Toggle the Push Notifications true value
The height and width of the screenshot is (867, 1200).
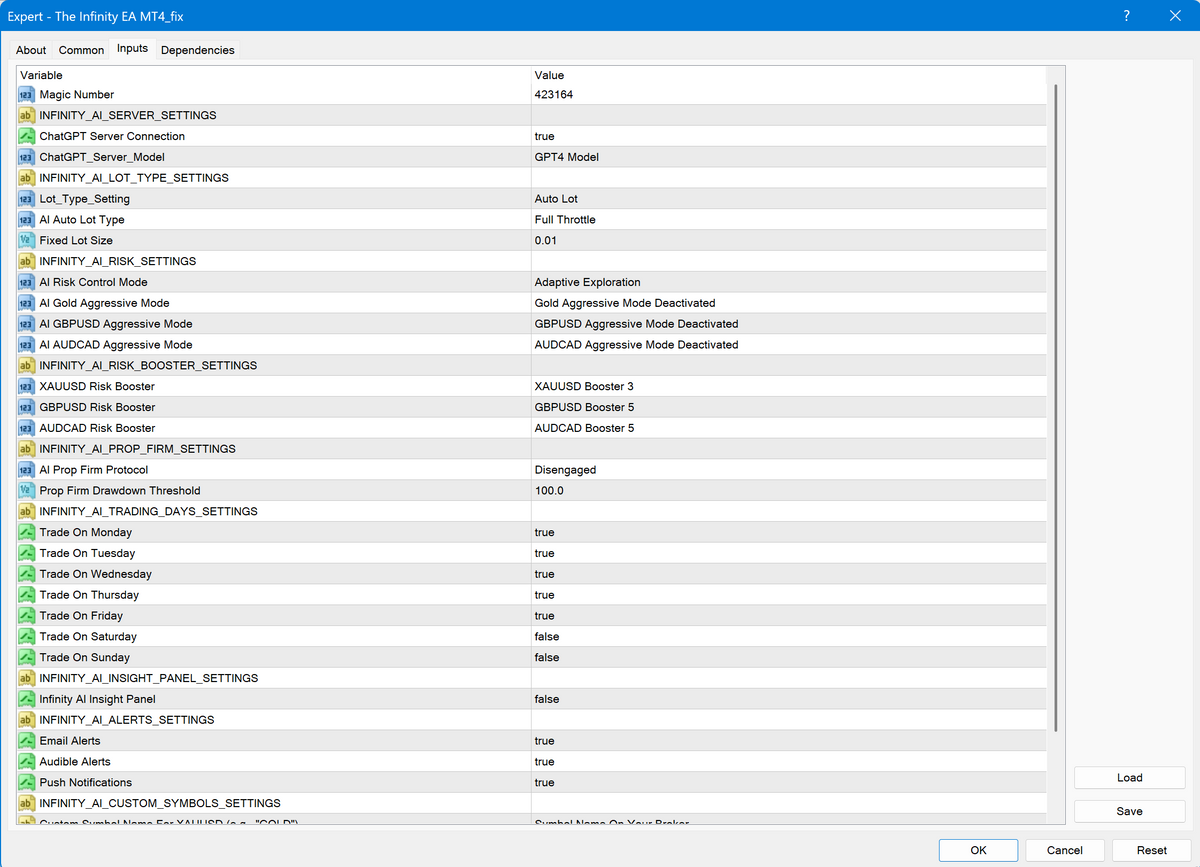(545, 783)
